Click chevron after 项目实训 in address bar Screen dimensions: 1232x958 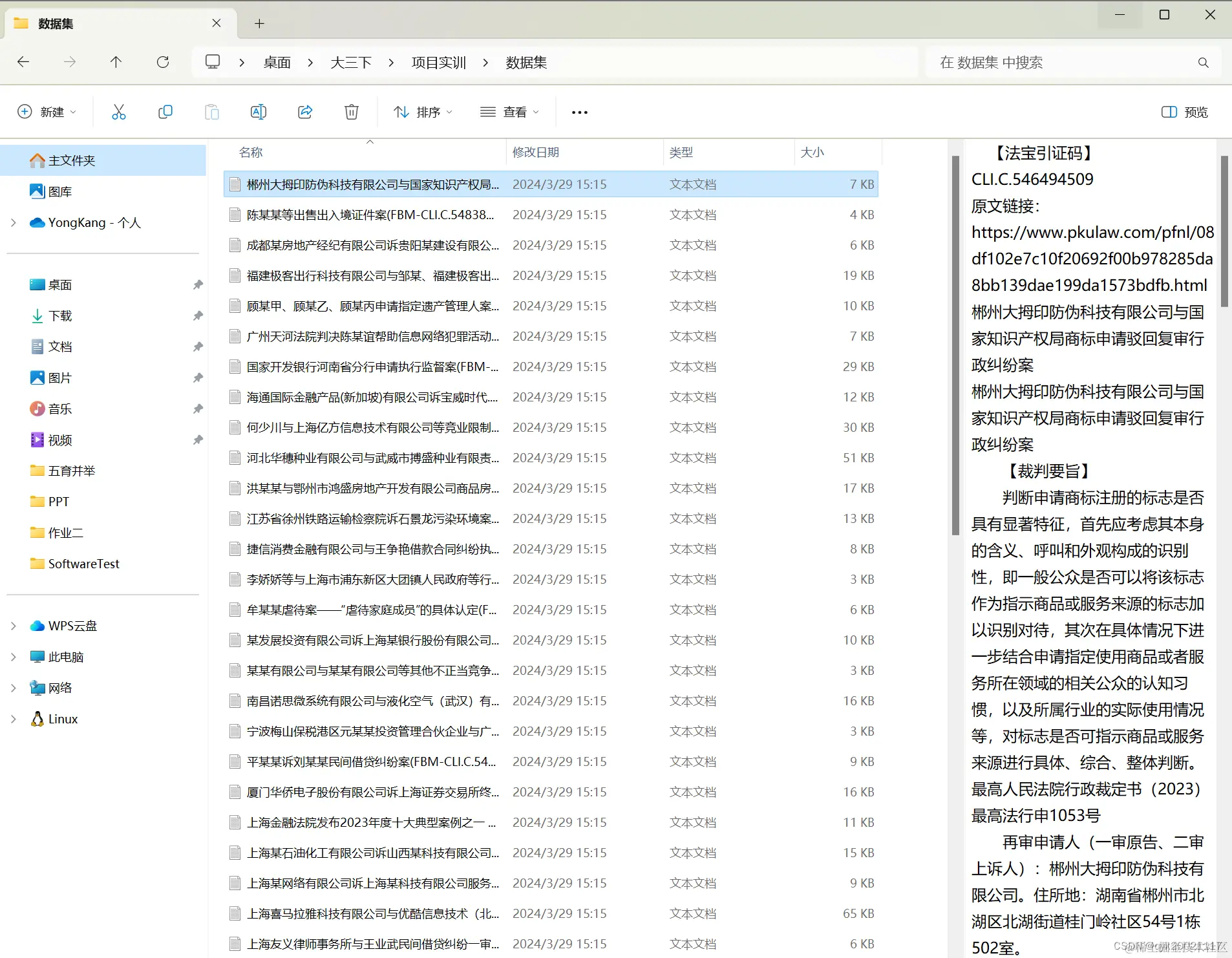(485, 63)
